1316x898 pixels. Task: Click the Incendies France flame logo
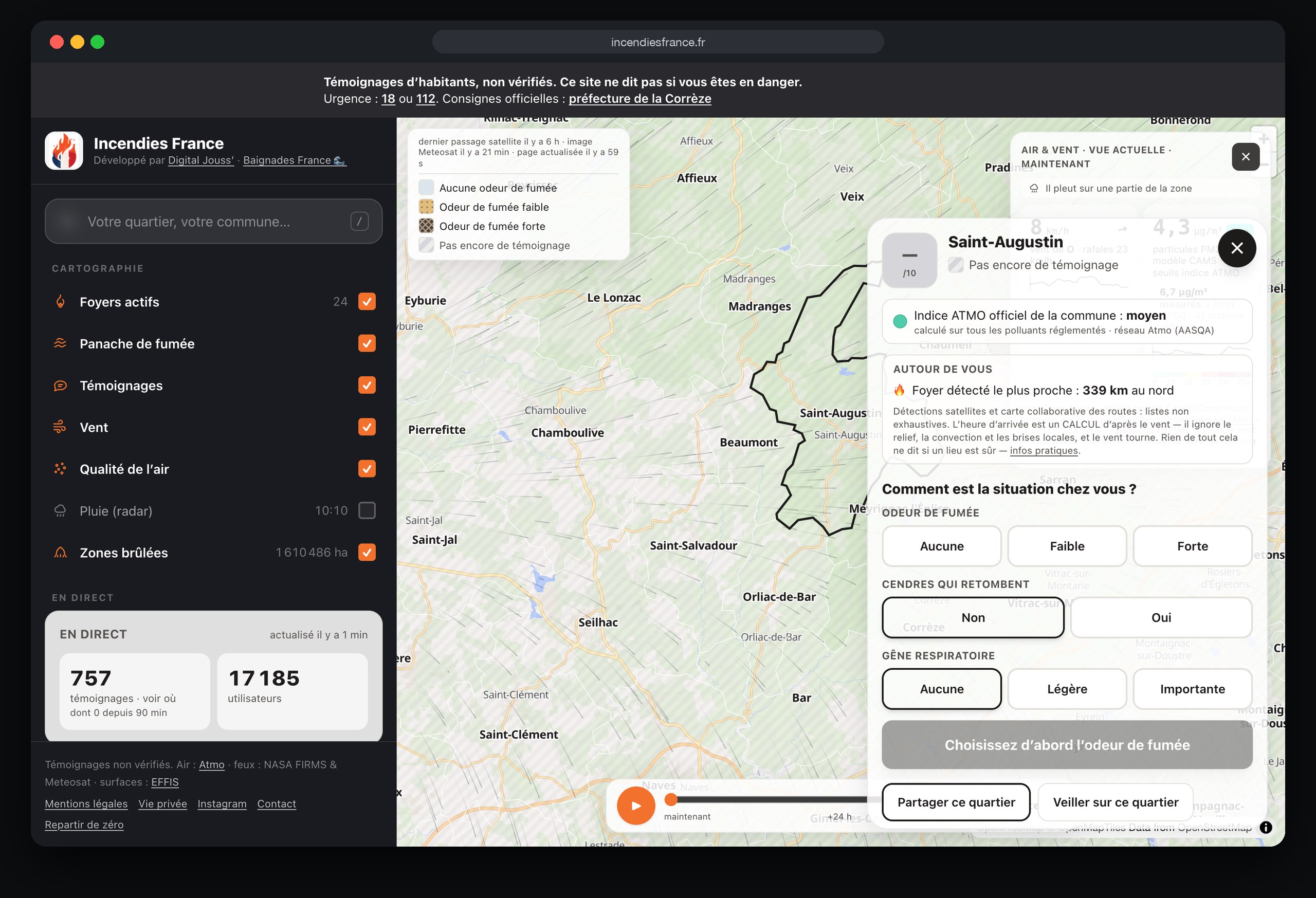point(64,151)
